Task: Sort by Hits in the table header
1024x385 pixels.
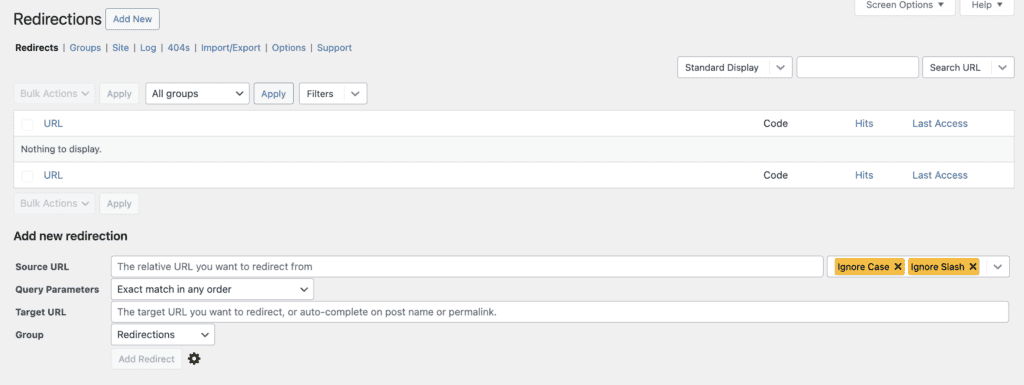Action: point(864,123)
